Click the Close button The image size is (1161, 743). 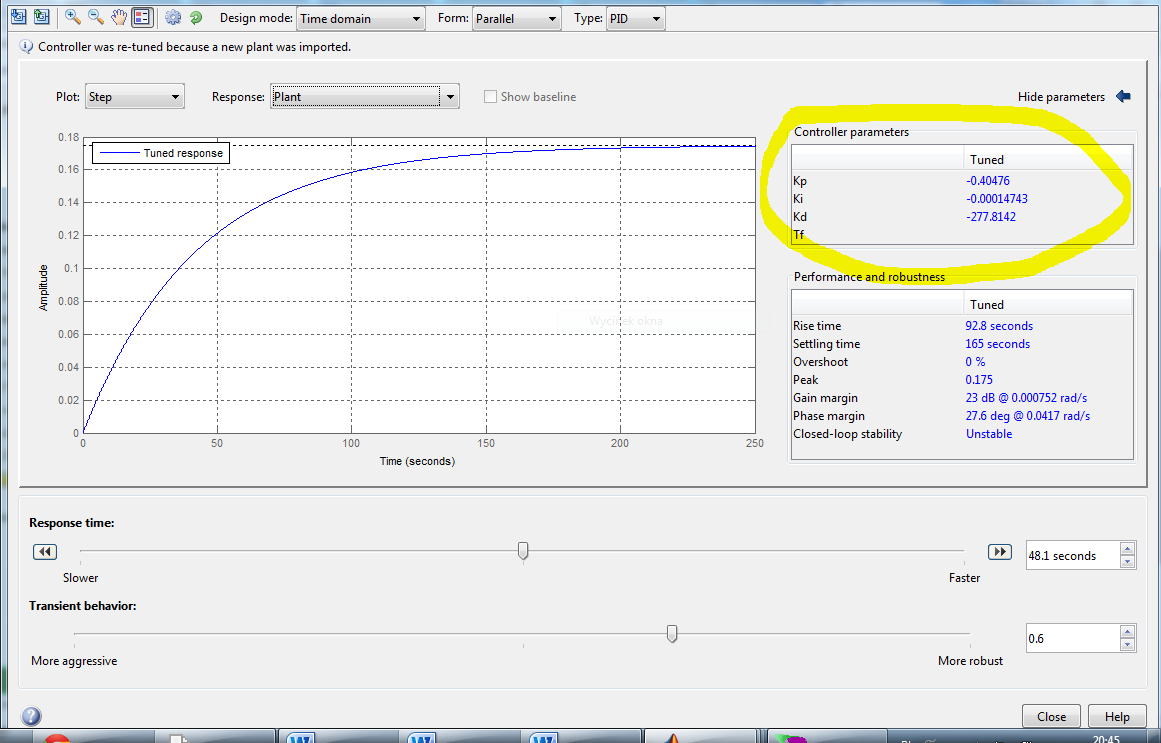coord(1051,716)
